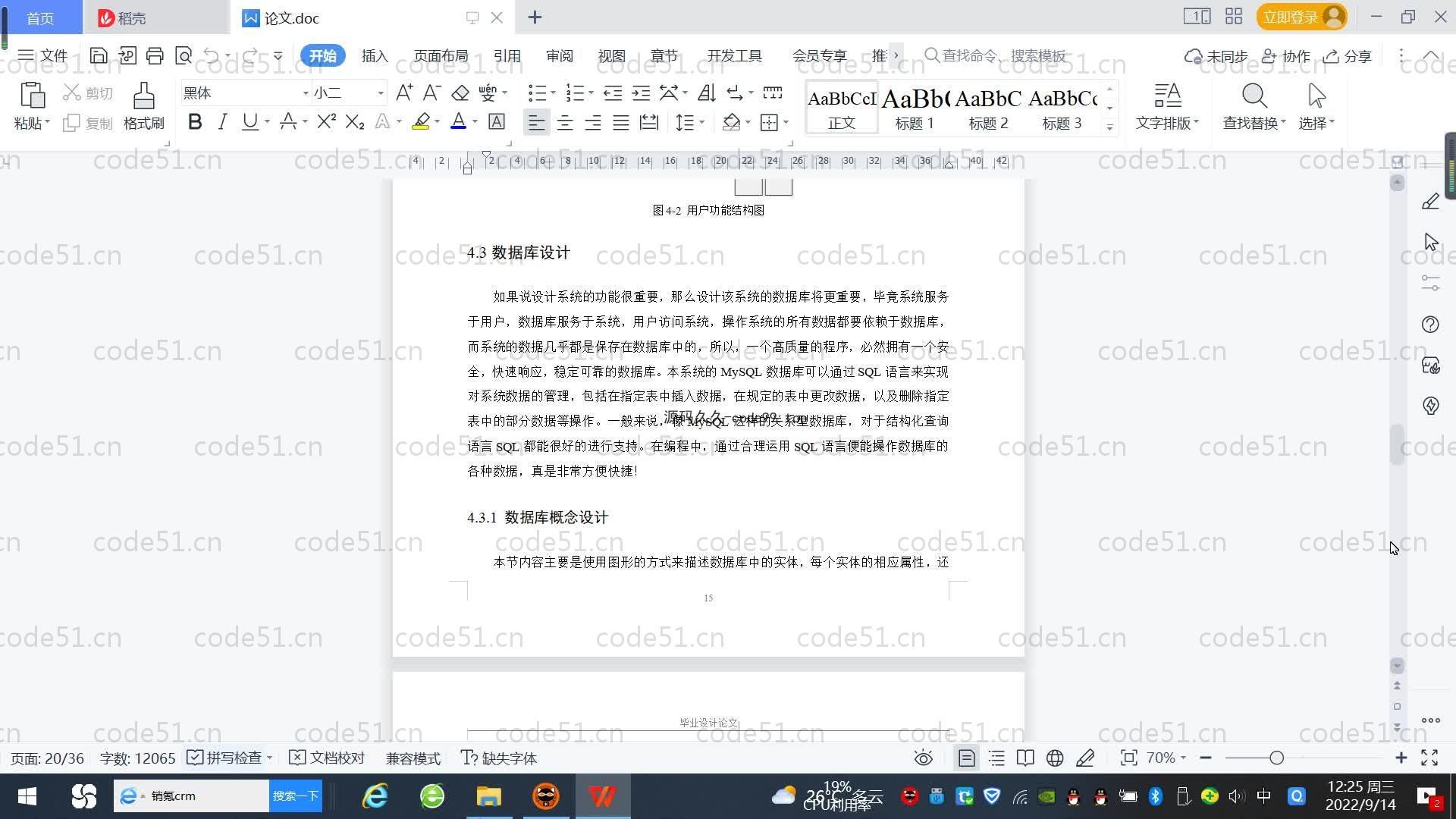Center align the paragraph

[x=565, y=122]
